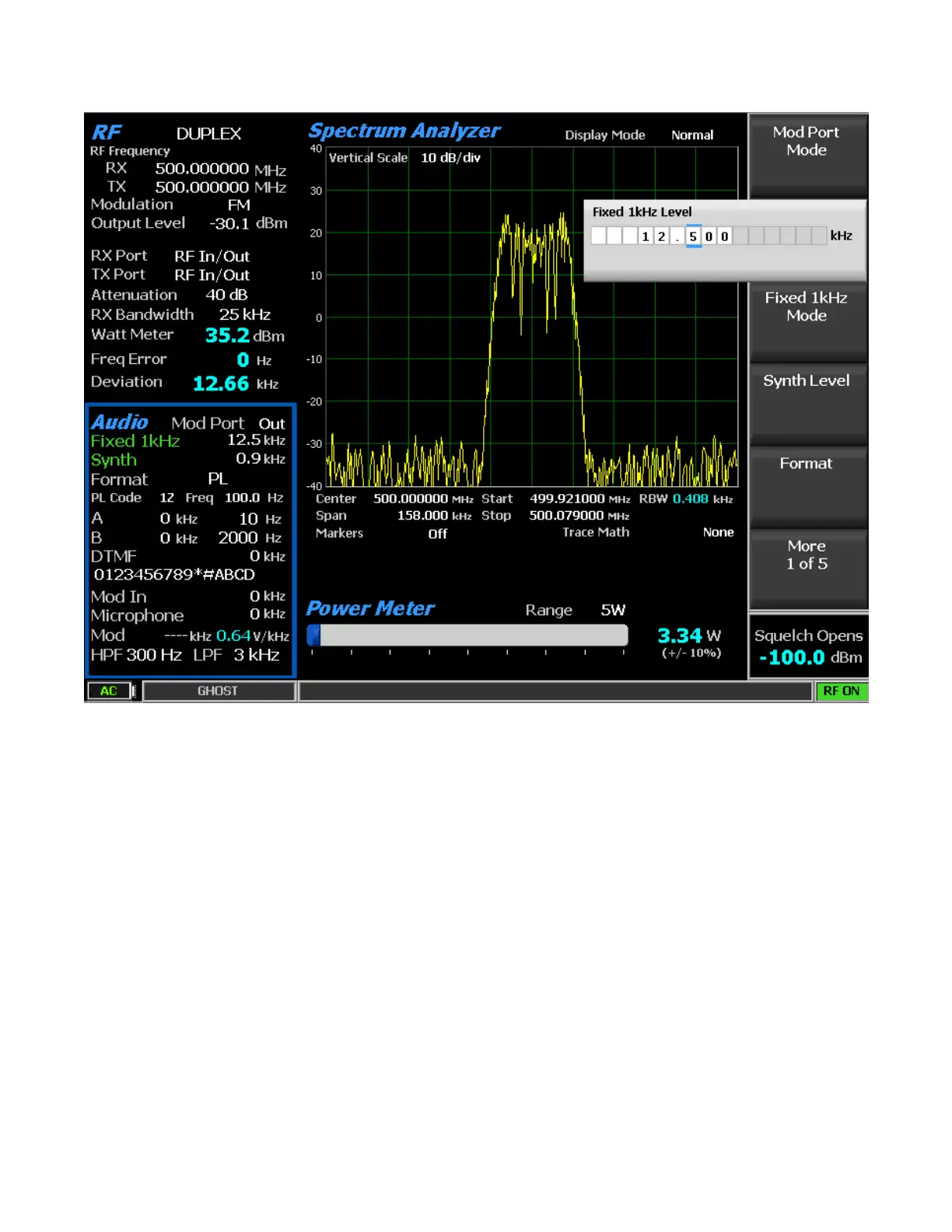The height and width of the screenshot is (1232, 952).
Task: Click Display Mode Normal setting
Action: point(692,135)
